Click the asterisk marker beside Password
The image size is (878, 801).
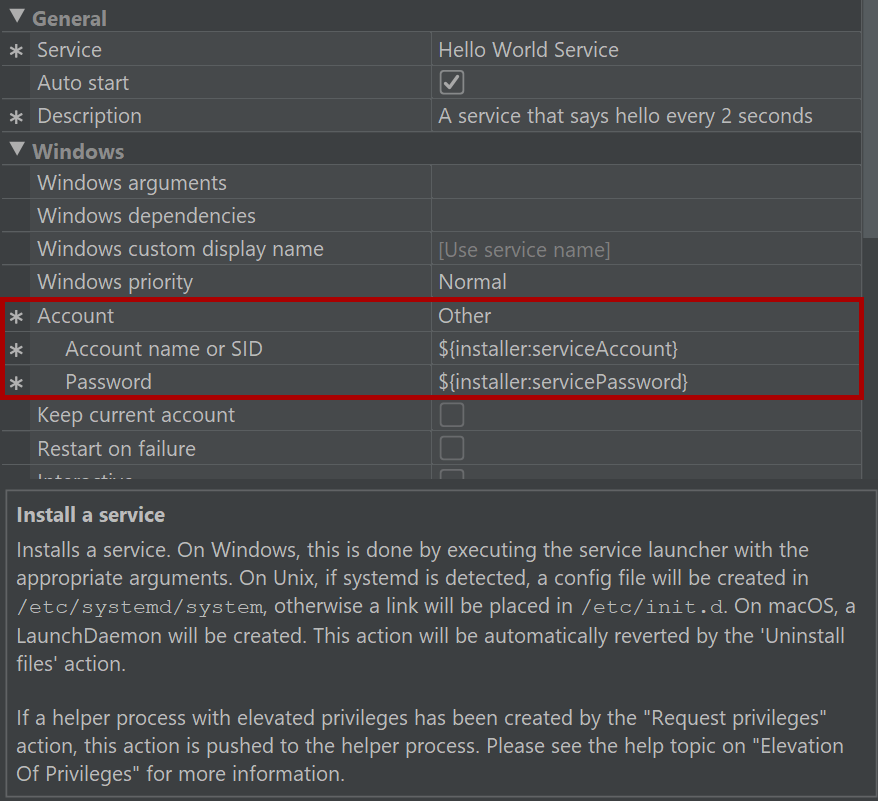pyautogui.click(x=16, y=383)
